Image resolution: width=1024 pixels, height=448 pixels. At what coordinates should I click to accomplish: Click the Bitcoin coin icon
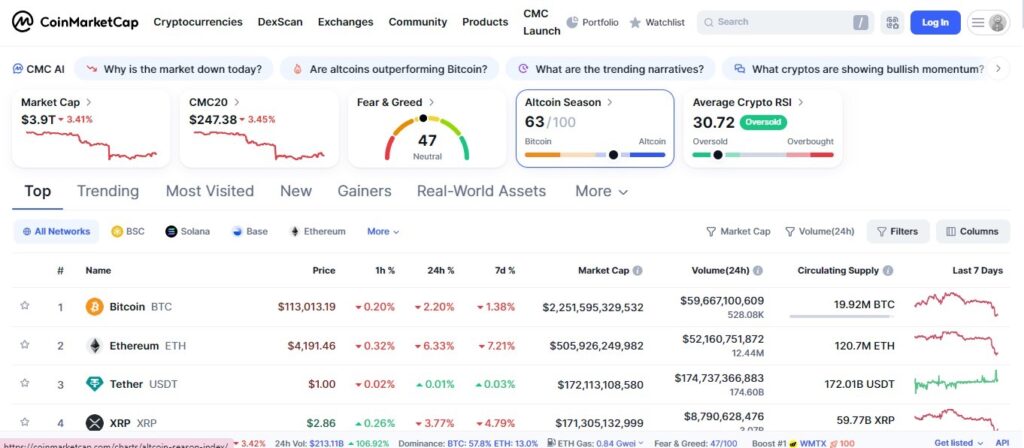(95, 307)
